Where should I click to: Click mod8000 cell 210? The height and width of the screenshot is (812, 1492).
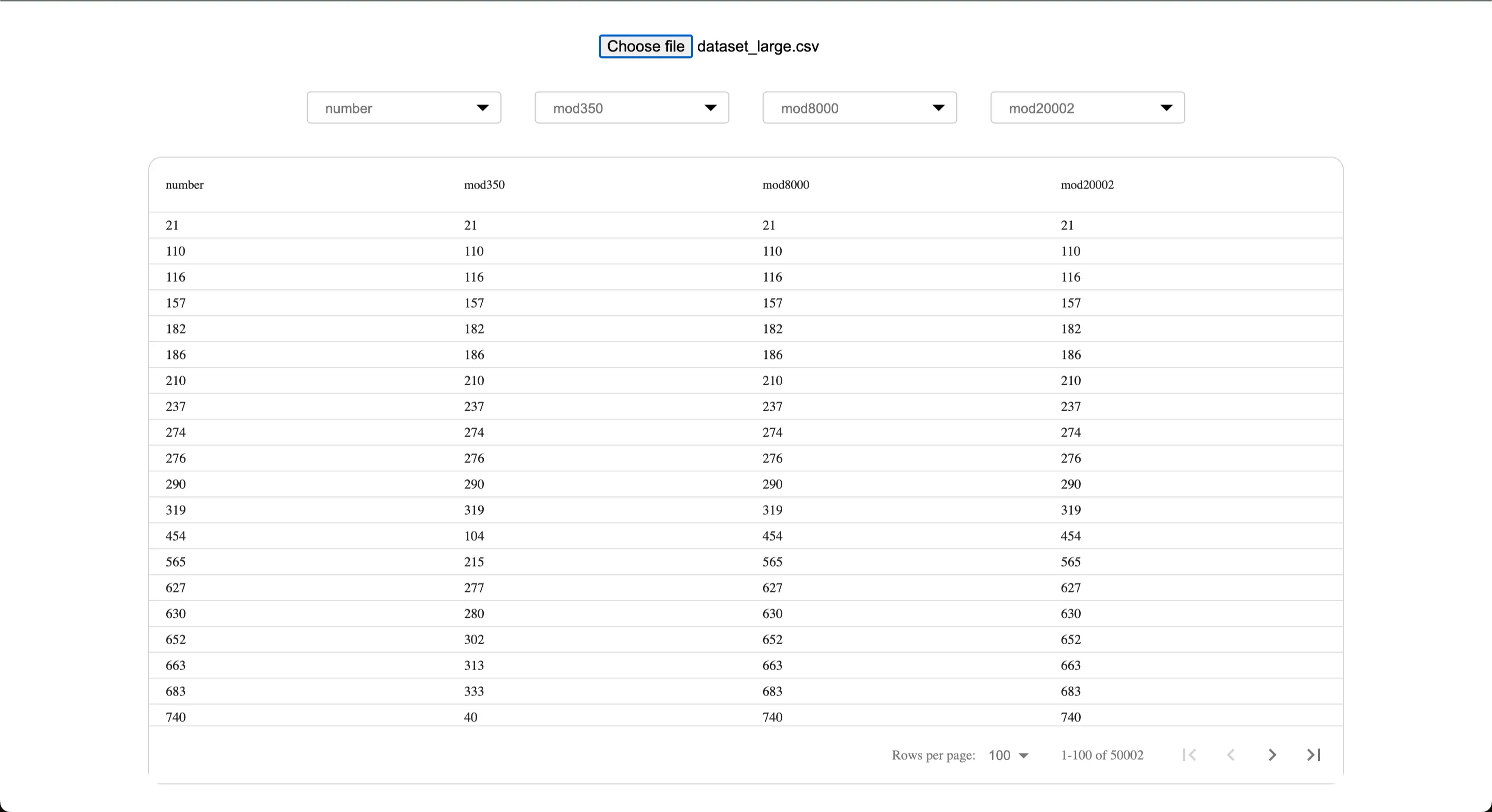coord(772,381)
